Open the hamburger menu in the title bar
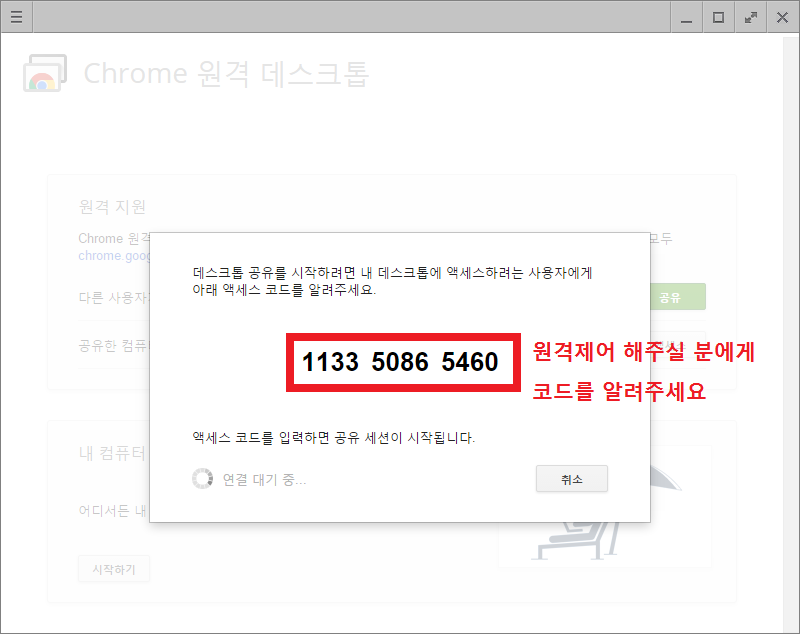Image resolution: width=800 pixels, height=634 pixels. (16, 17)
